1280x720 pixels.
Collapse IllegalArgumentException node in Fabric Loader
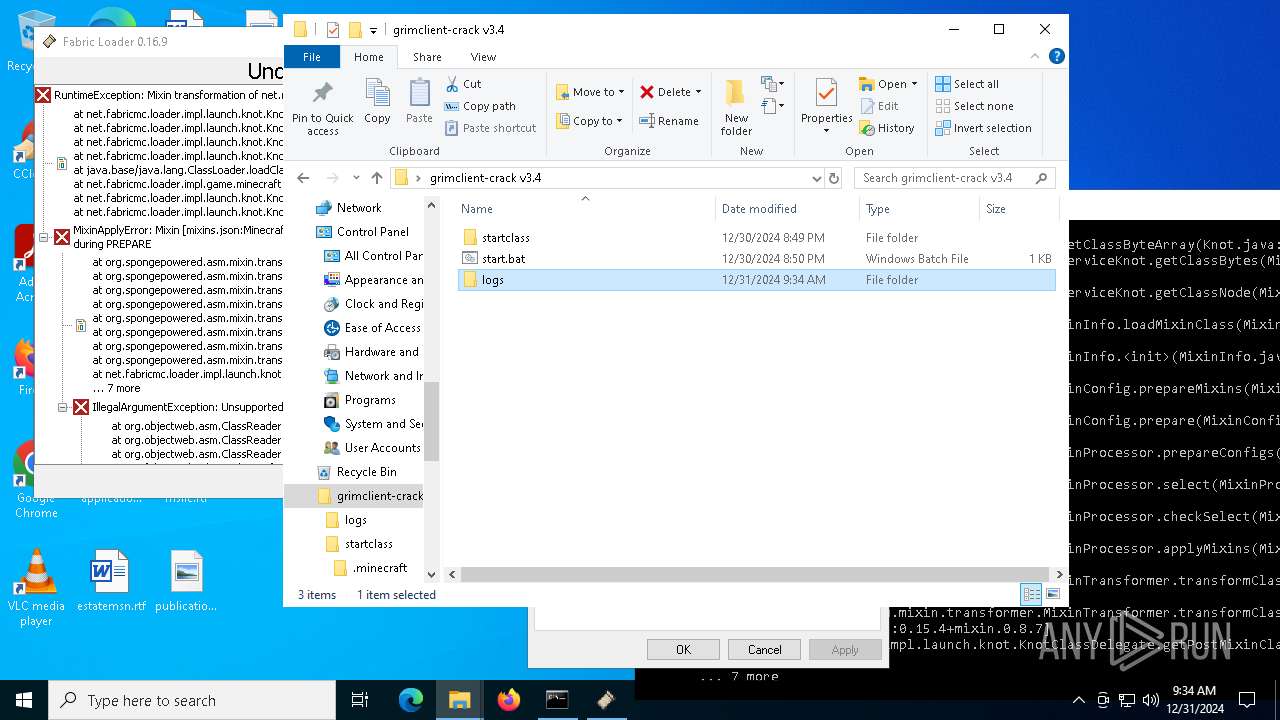coord(62,407)
